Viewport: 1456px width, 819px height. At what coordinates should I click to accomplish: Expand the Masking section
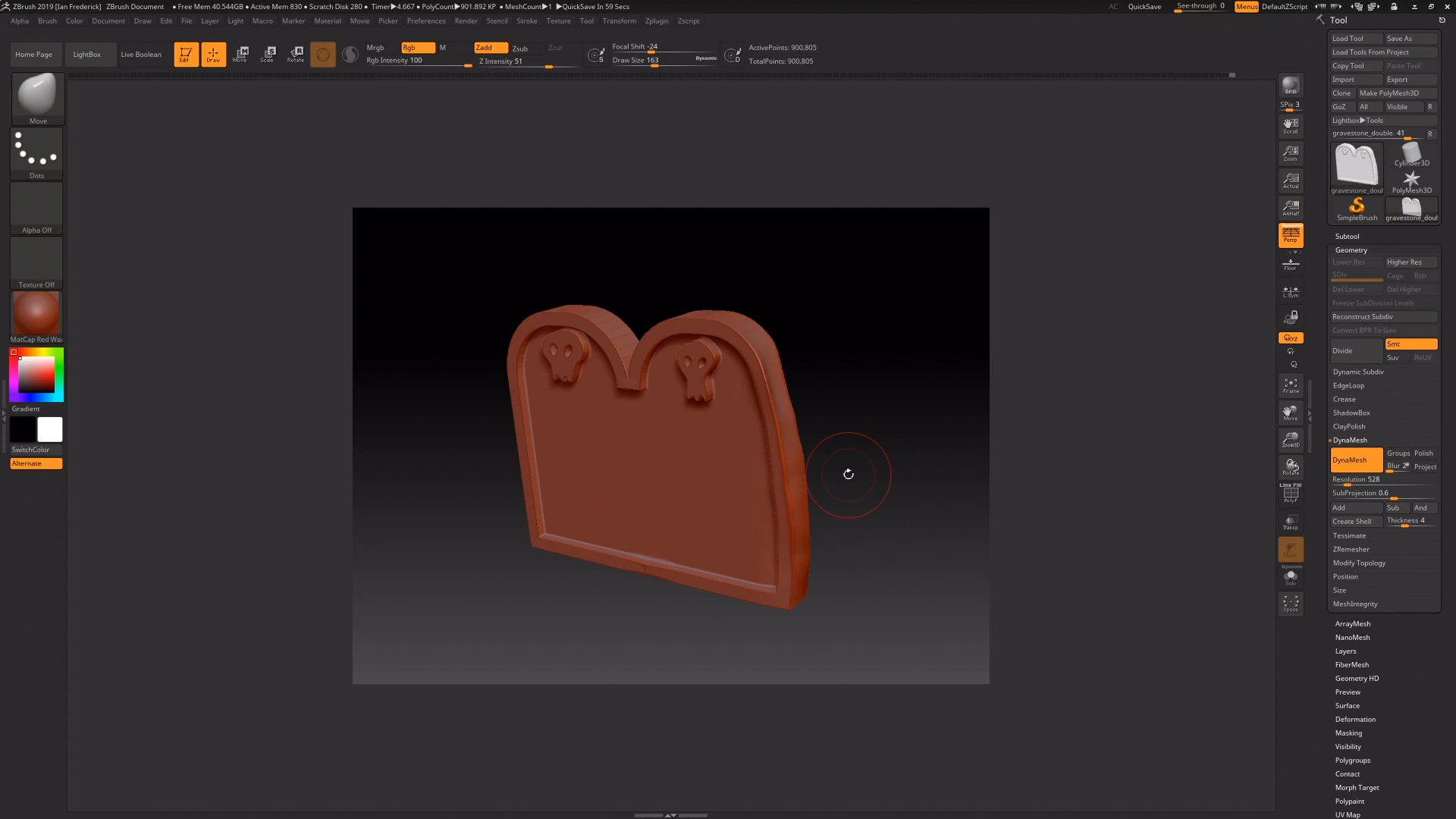1348,733
